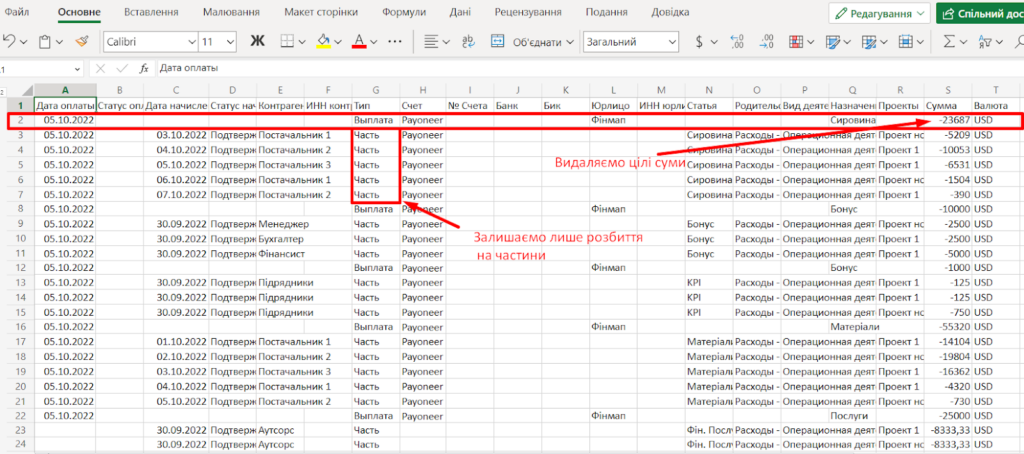1024x454 pixels.
Task: Apply yellow fill color bucket
Action: coord(323,42)
